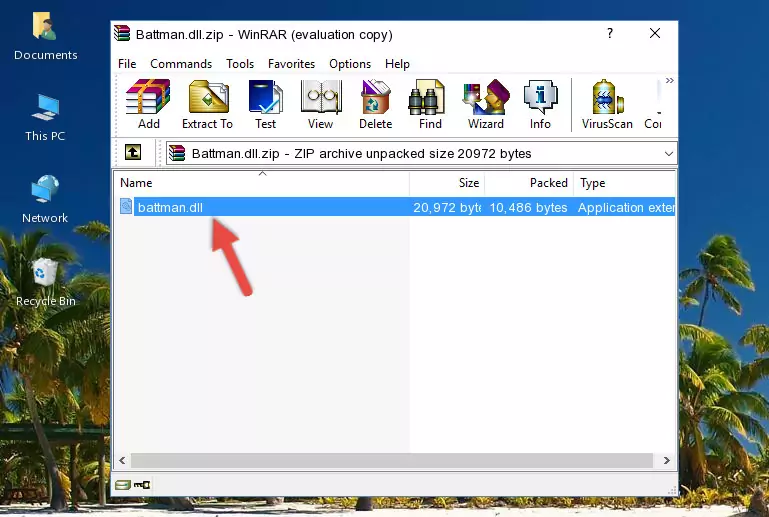Click the battman.dll file icon
The height and width of the screenshot is (517, 769).
point(126,207)
